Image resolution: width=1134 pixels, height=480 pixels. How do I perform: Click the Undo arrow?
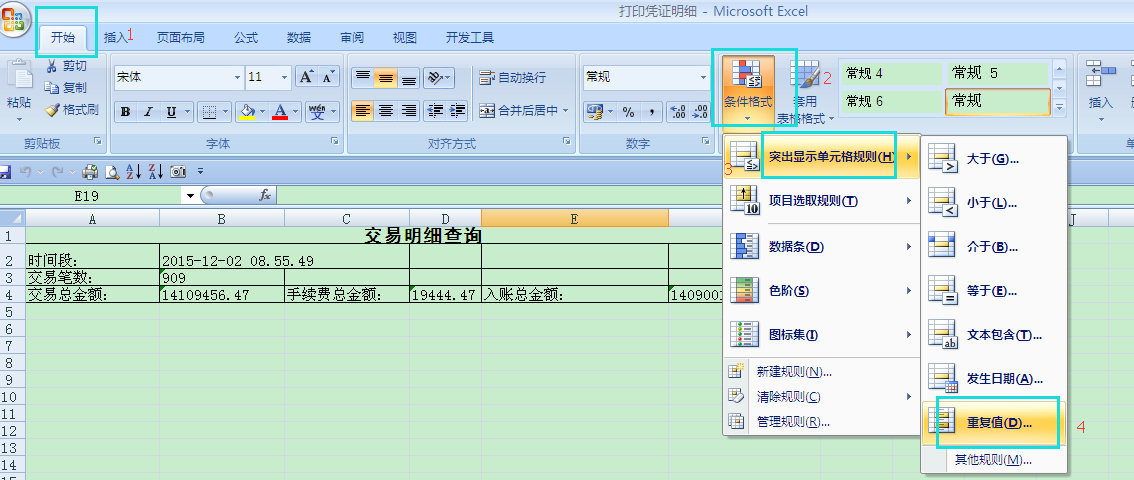25,172
